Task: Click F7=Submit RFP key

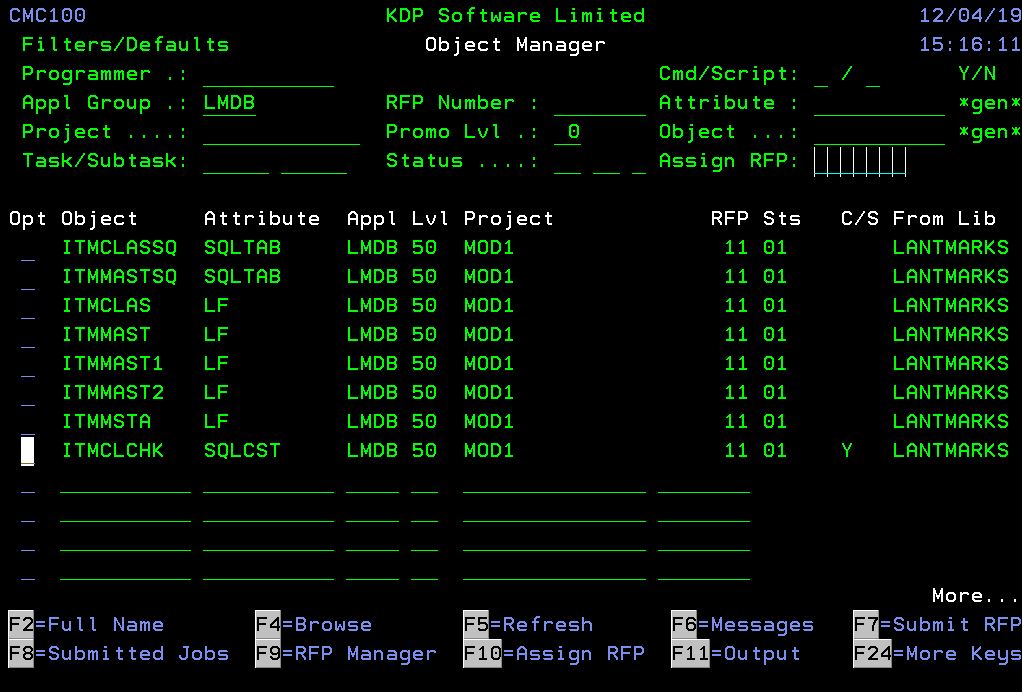Action: pyautogui.click(x=936, y=625)
